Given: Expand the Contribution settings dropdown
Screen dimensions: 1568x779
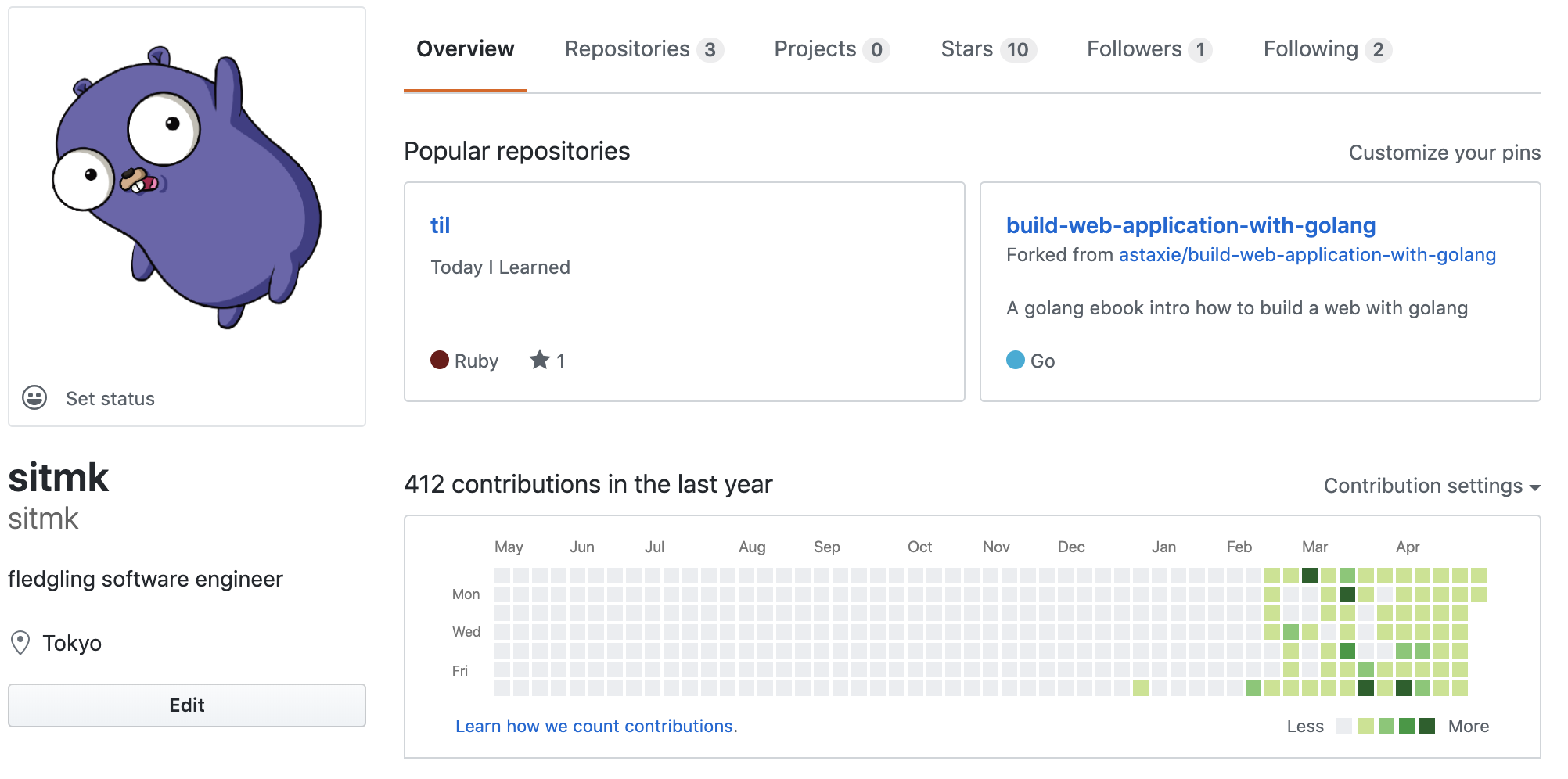Looking at the screenshot, I should pyautogui.click(x=1432, y=486).
